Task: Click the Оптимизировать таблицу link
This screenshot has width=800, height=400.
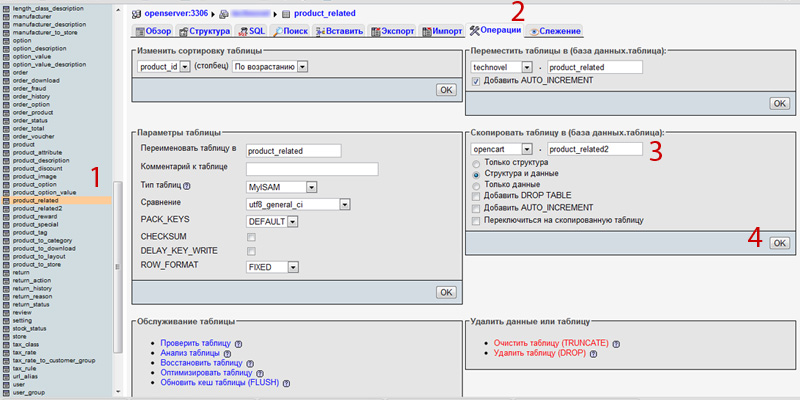Action: (x=207, y=373)
